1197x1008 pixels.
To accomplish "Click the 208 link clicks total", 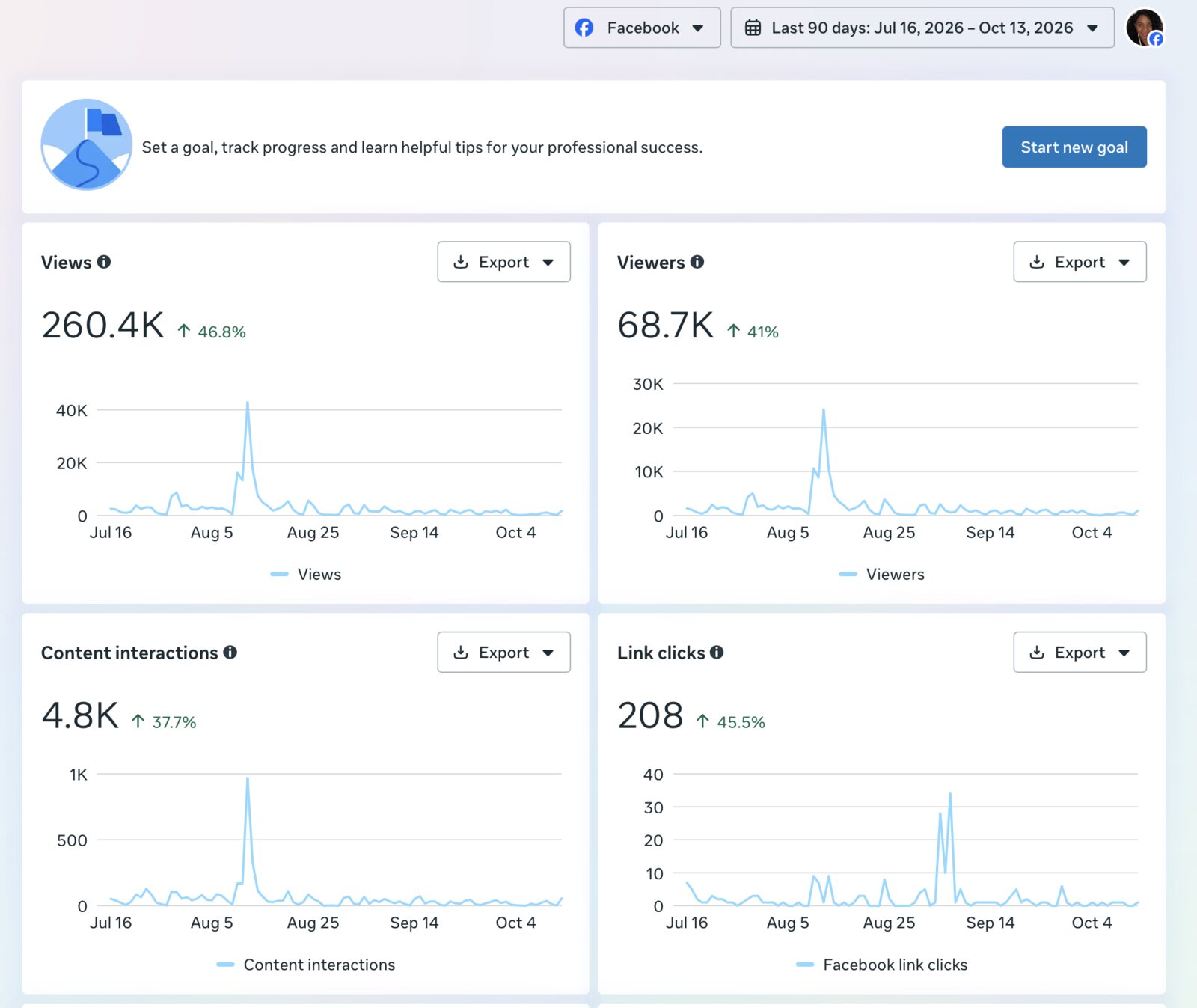I will coord(650,715).
